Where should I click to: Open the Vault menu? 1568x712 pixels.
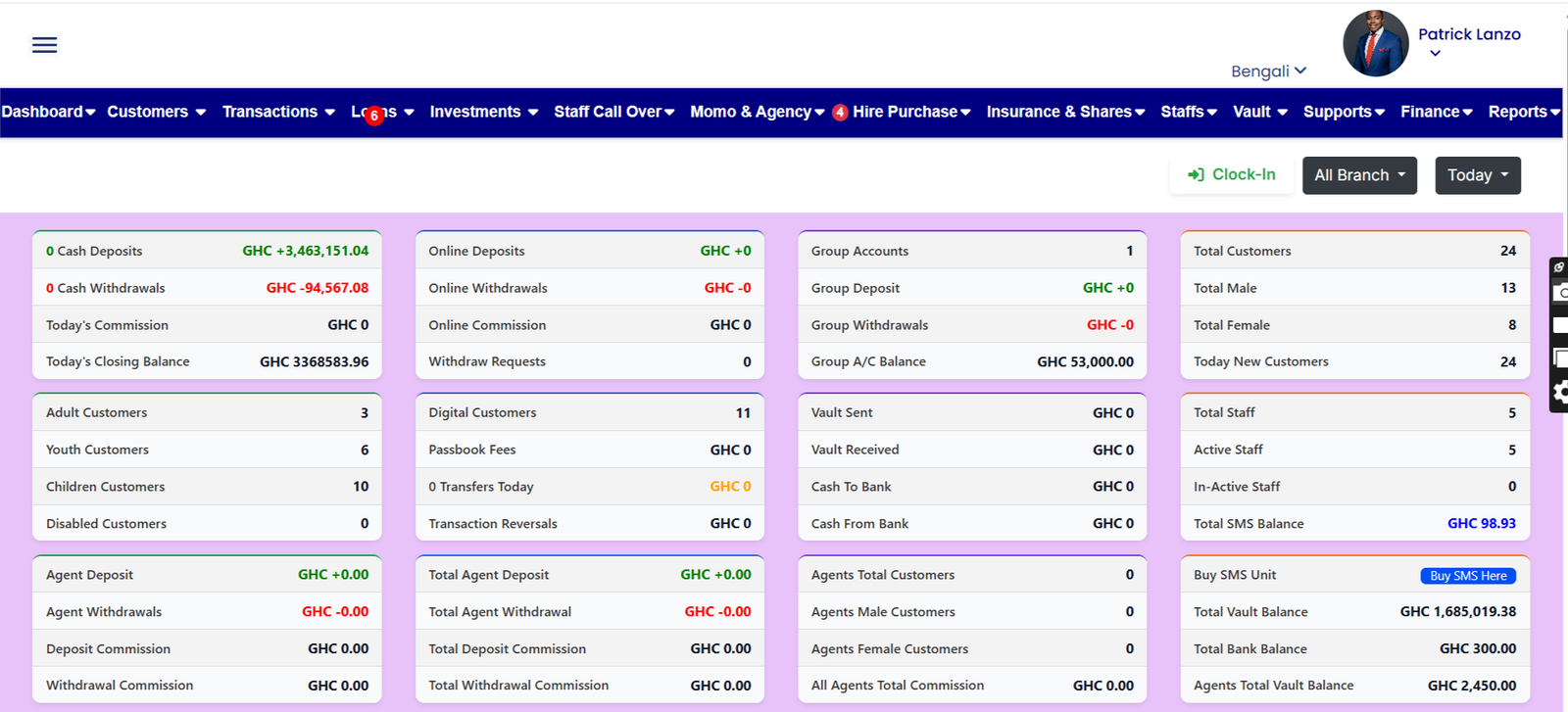tap(1259, 112)
